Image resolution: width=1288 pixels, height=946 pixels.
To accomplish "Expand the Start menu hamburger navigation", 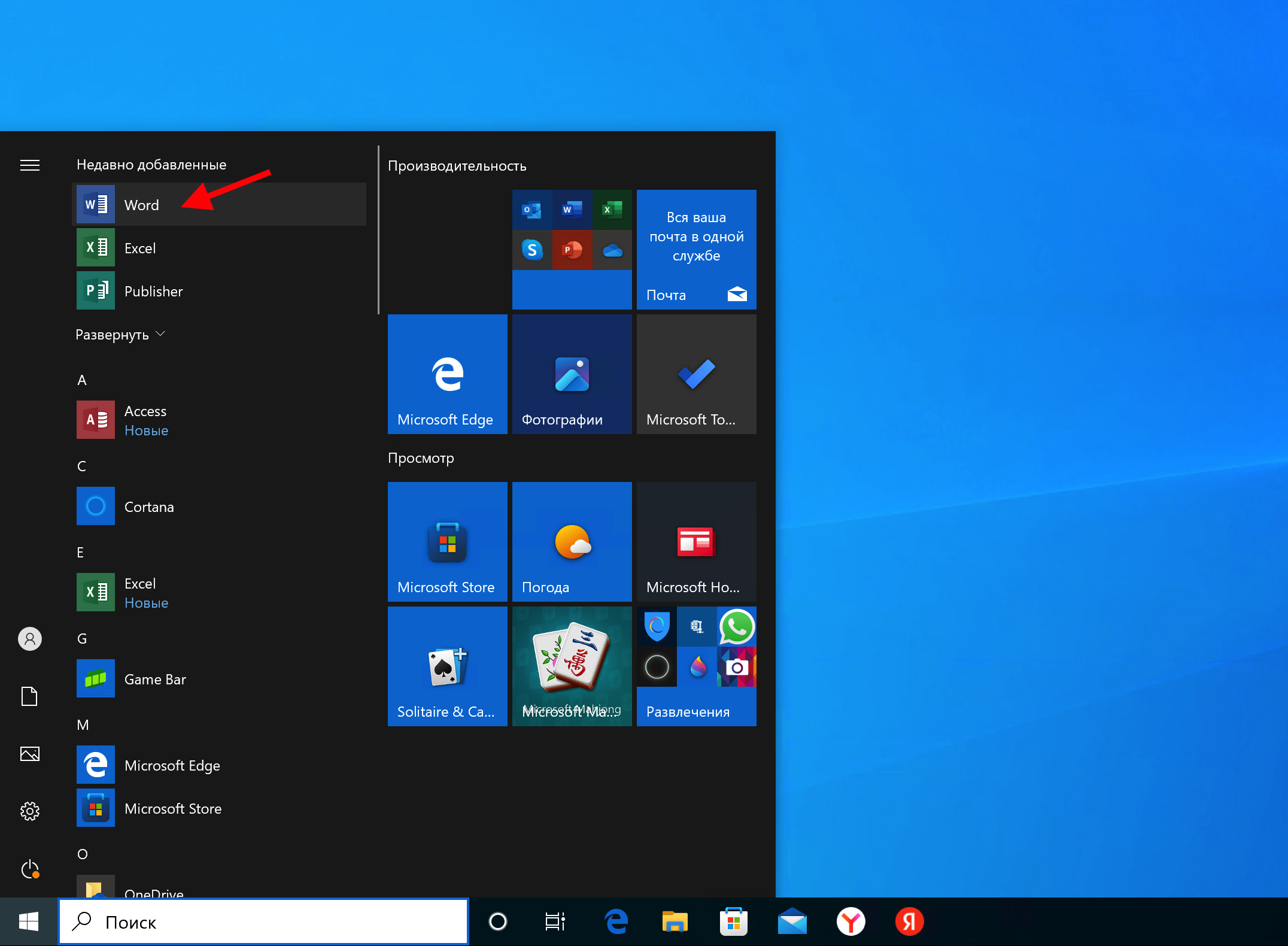I will pos(30,165).
